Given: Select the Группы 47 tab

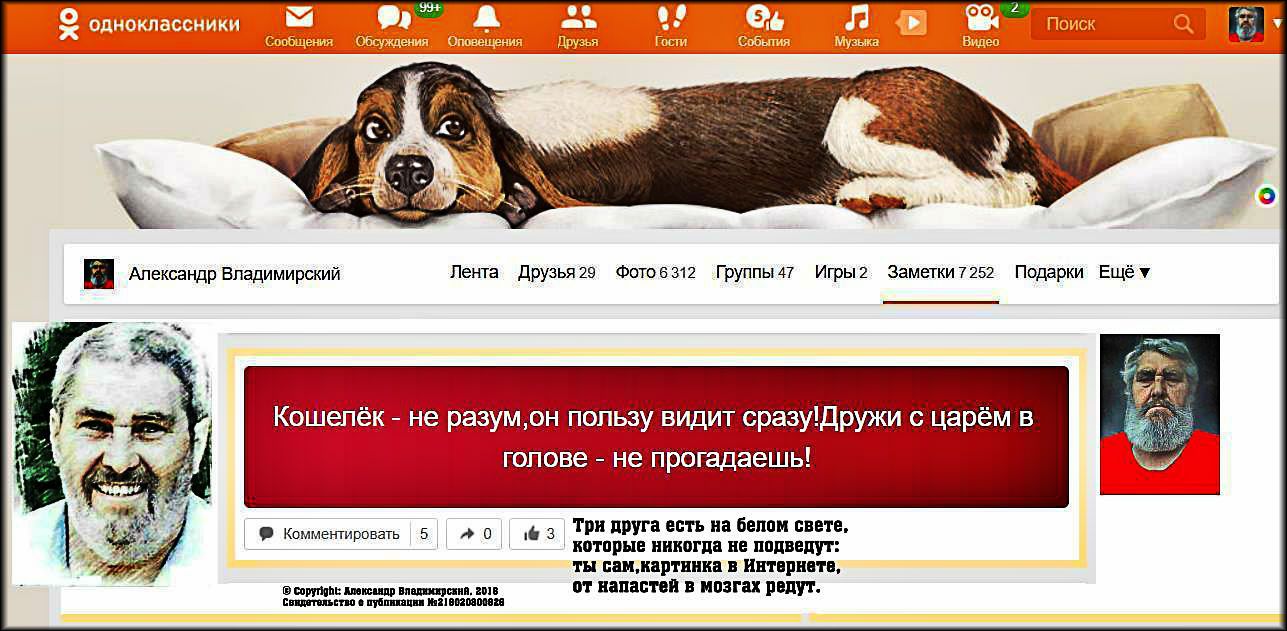Looking at the screenshot, I should 755,272.
